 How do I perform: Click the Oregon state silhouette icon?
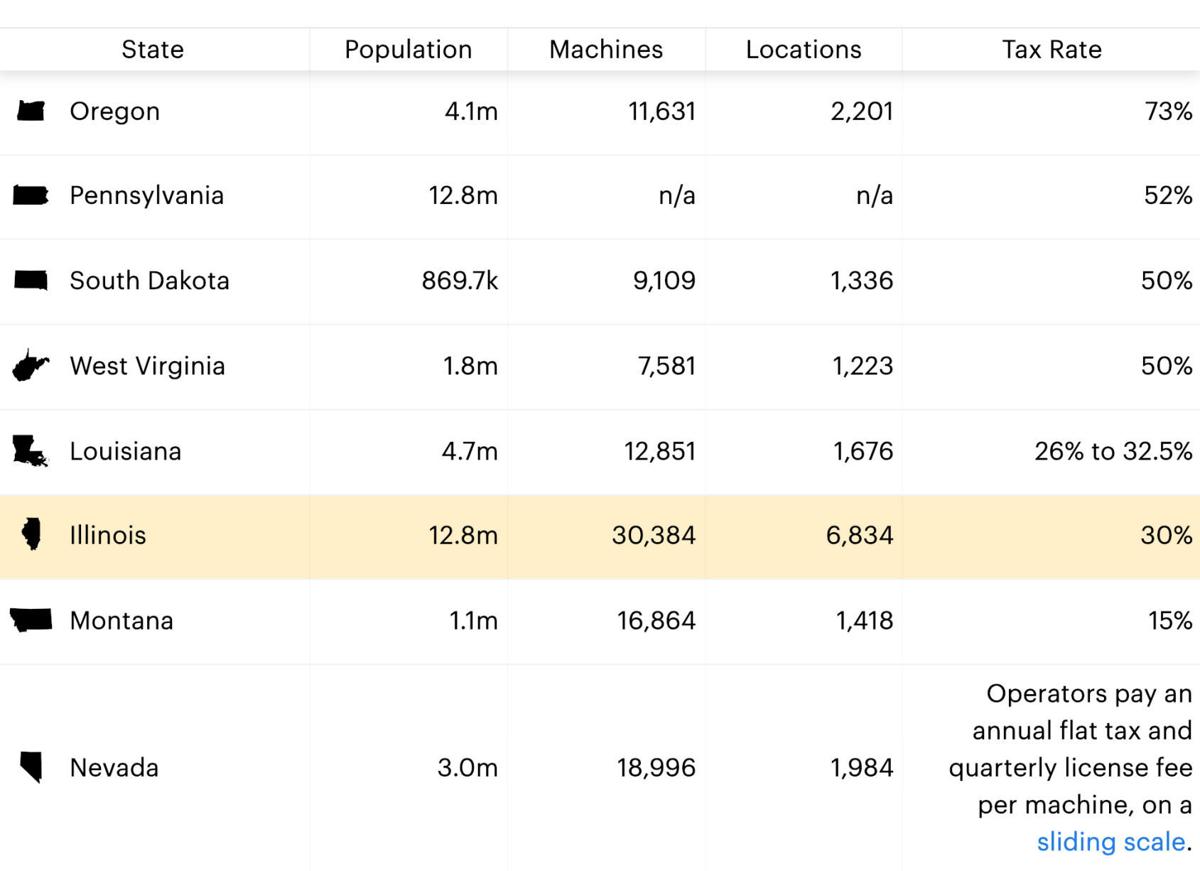coord(31,112)
